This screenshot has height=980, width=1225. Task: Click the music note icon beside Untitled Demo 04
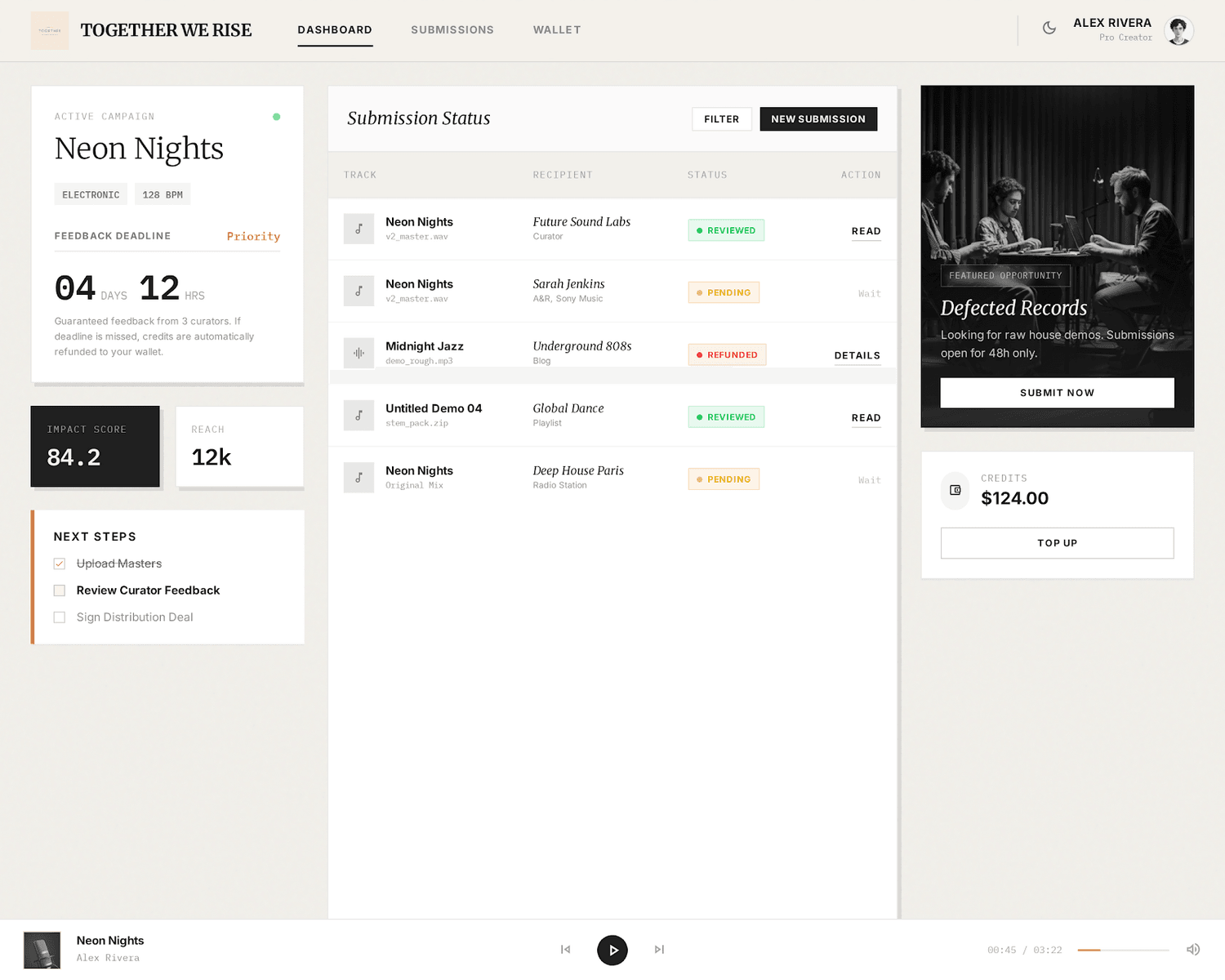click(x=359, y=416)
